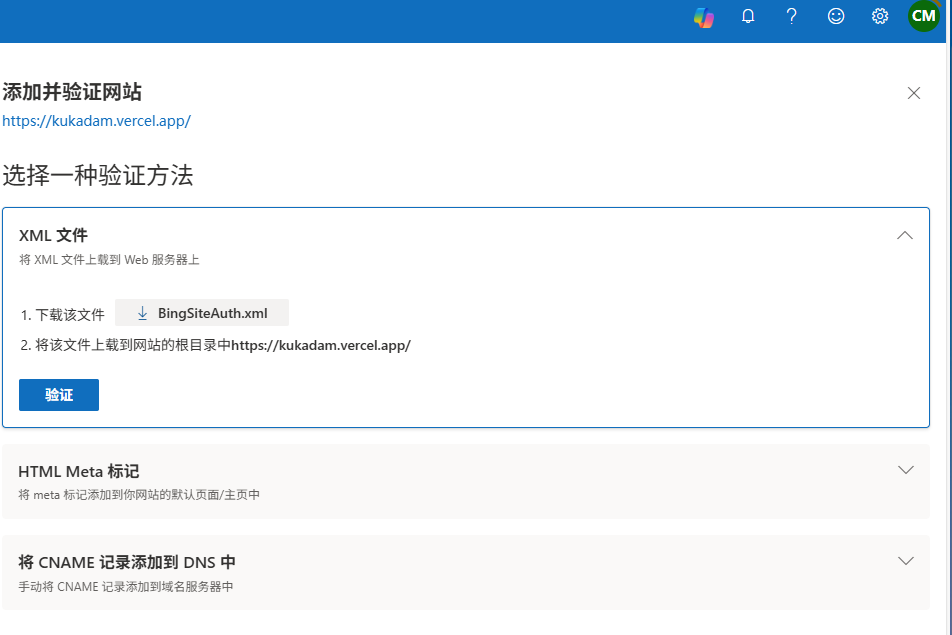
Task: Expand the CNAME 记录 DNS chevron
Action: (x=905, y=561)
